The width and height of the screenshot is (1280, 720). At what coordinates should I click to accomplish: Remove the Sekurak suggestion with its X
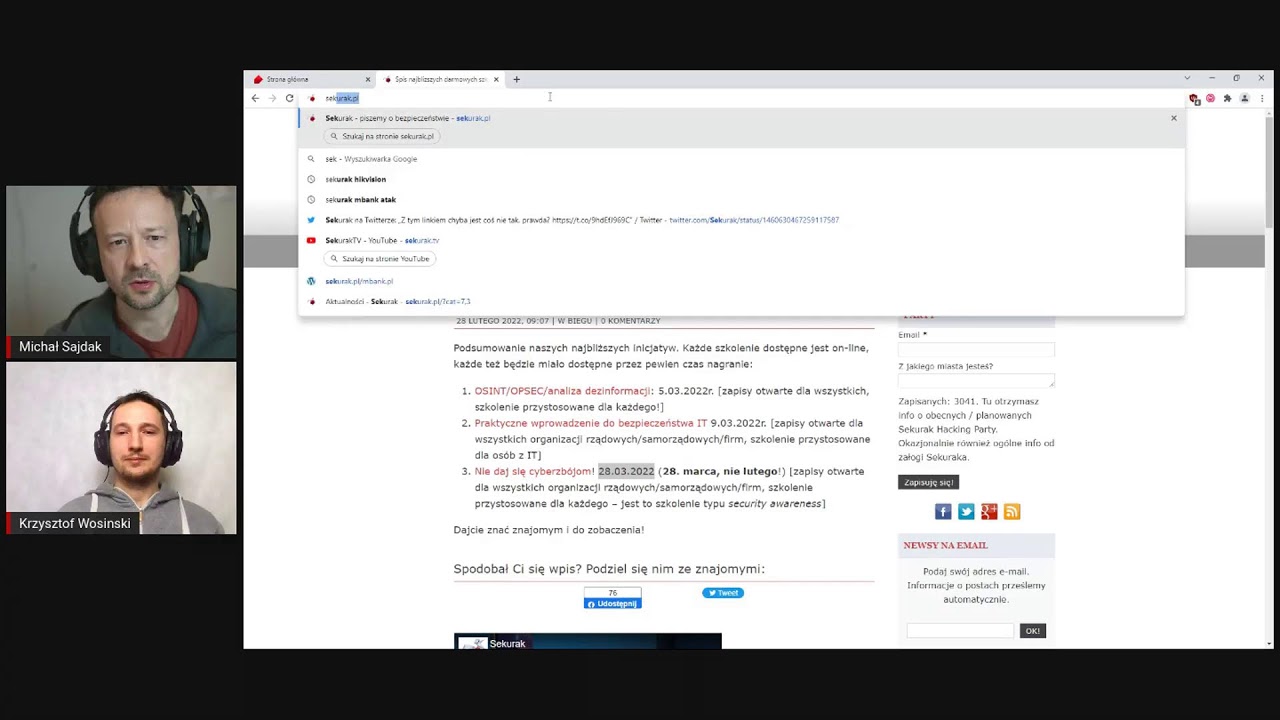pyautogui.click(x=1174, y=118)
